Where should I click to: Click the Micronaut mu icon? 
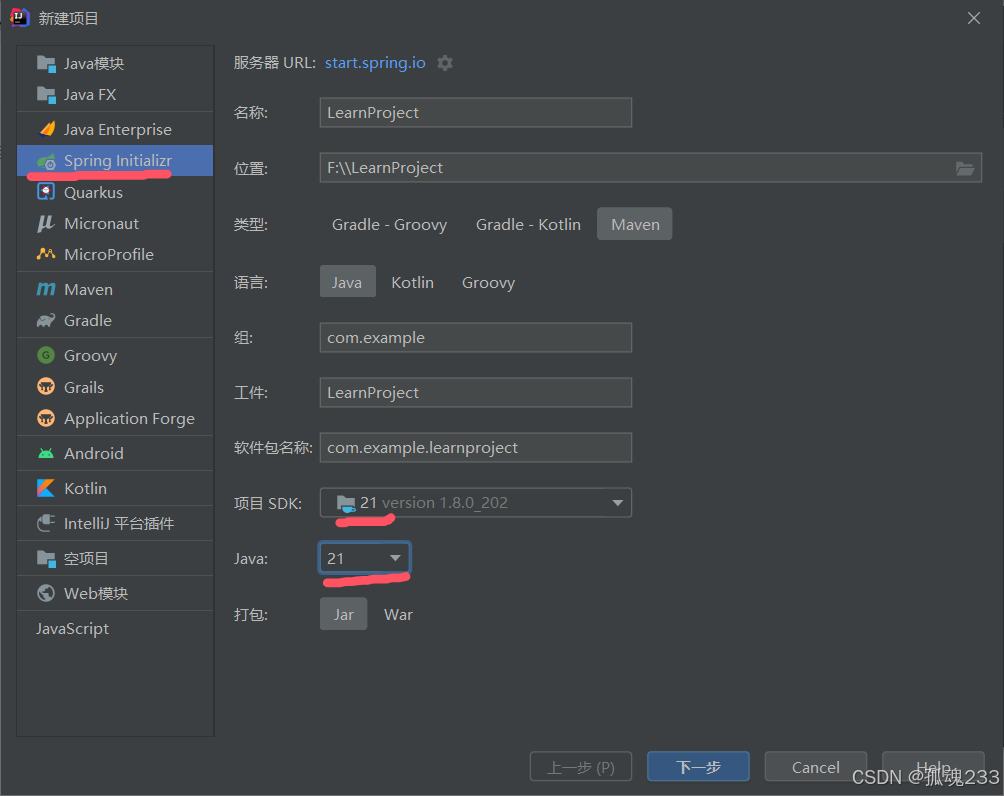(45, 223)
